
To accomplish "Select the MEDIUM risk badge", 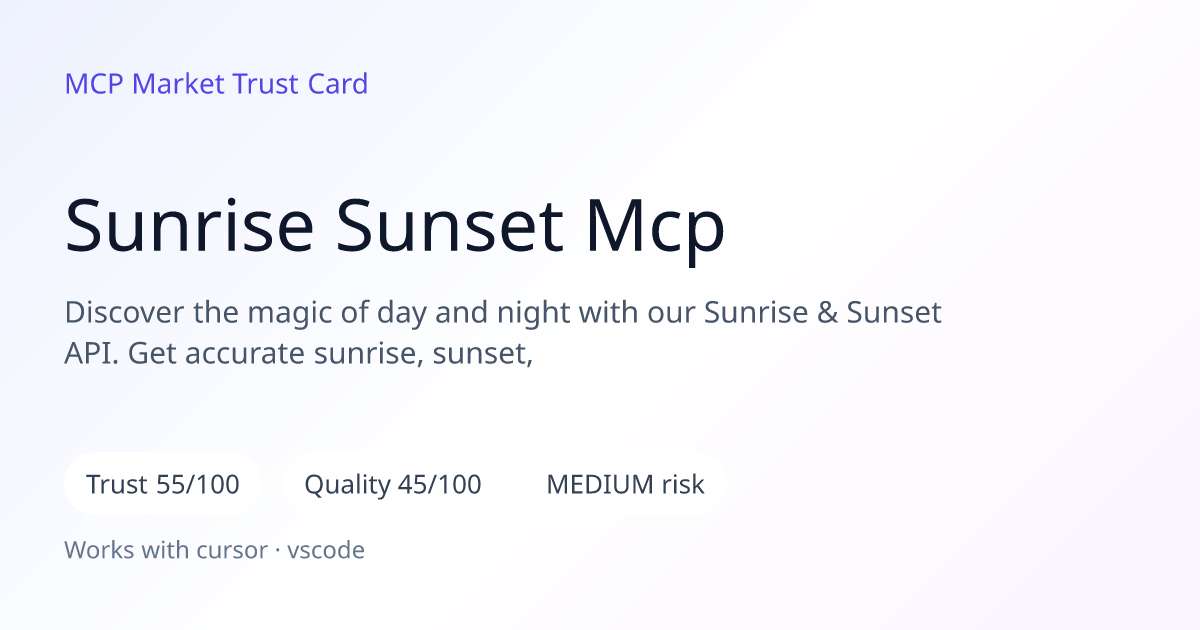I will click(x=625, y=485).
